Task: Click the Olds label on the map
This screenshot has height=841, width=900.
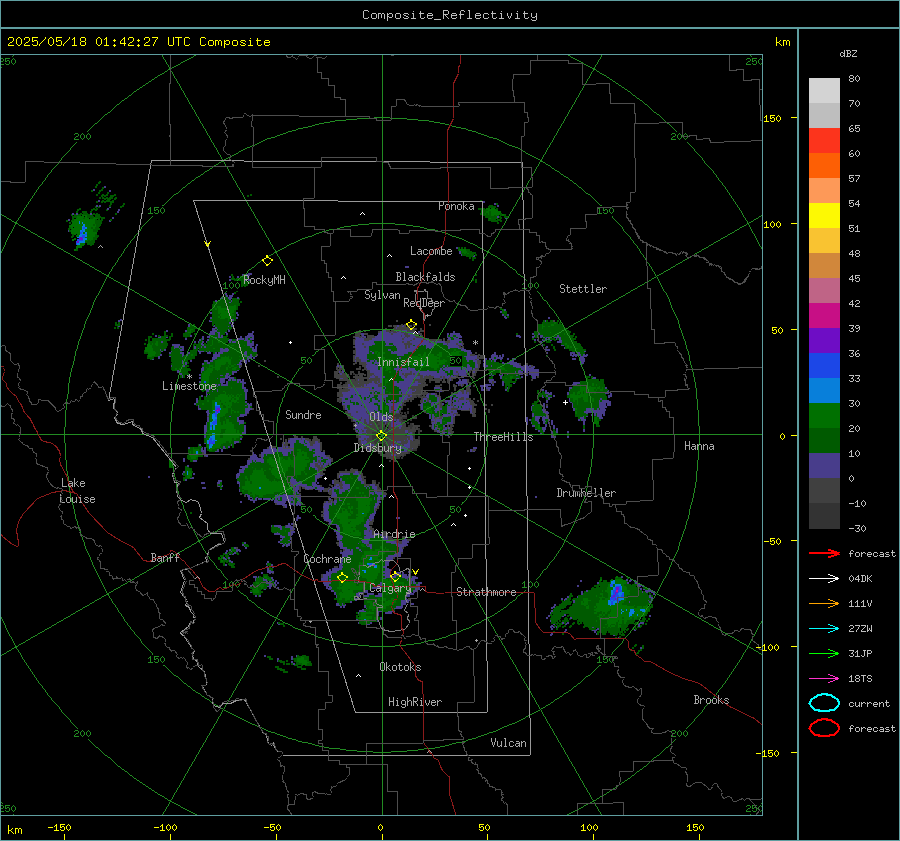Action: (381, 417)
